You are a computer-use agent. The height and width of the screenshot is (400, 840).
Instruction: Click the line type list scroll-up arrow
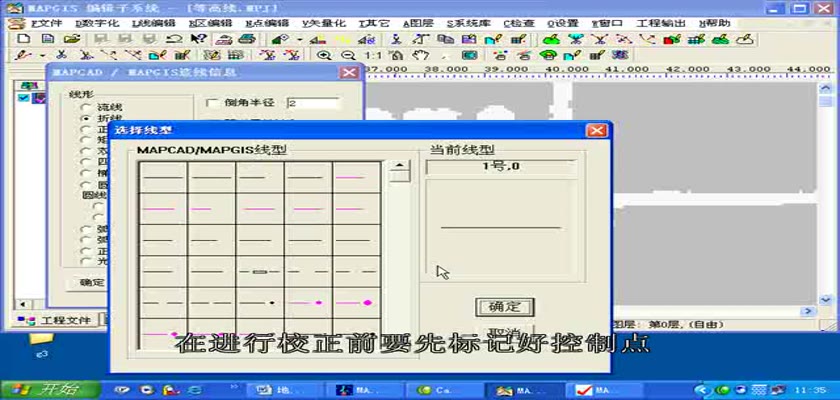(x=399, y=165)
